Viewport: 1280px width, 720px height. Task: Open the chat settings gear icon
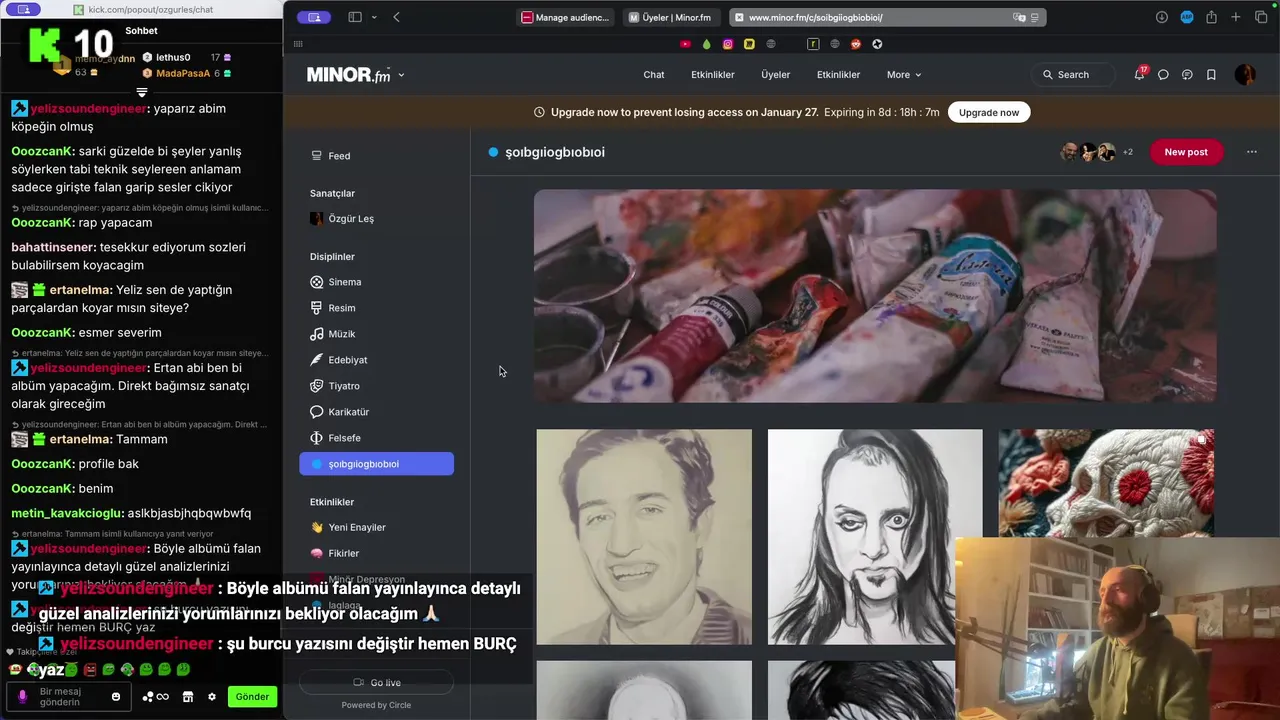pos(211,696)
